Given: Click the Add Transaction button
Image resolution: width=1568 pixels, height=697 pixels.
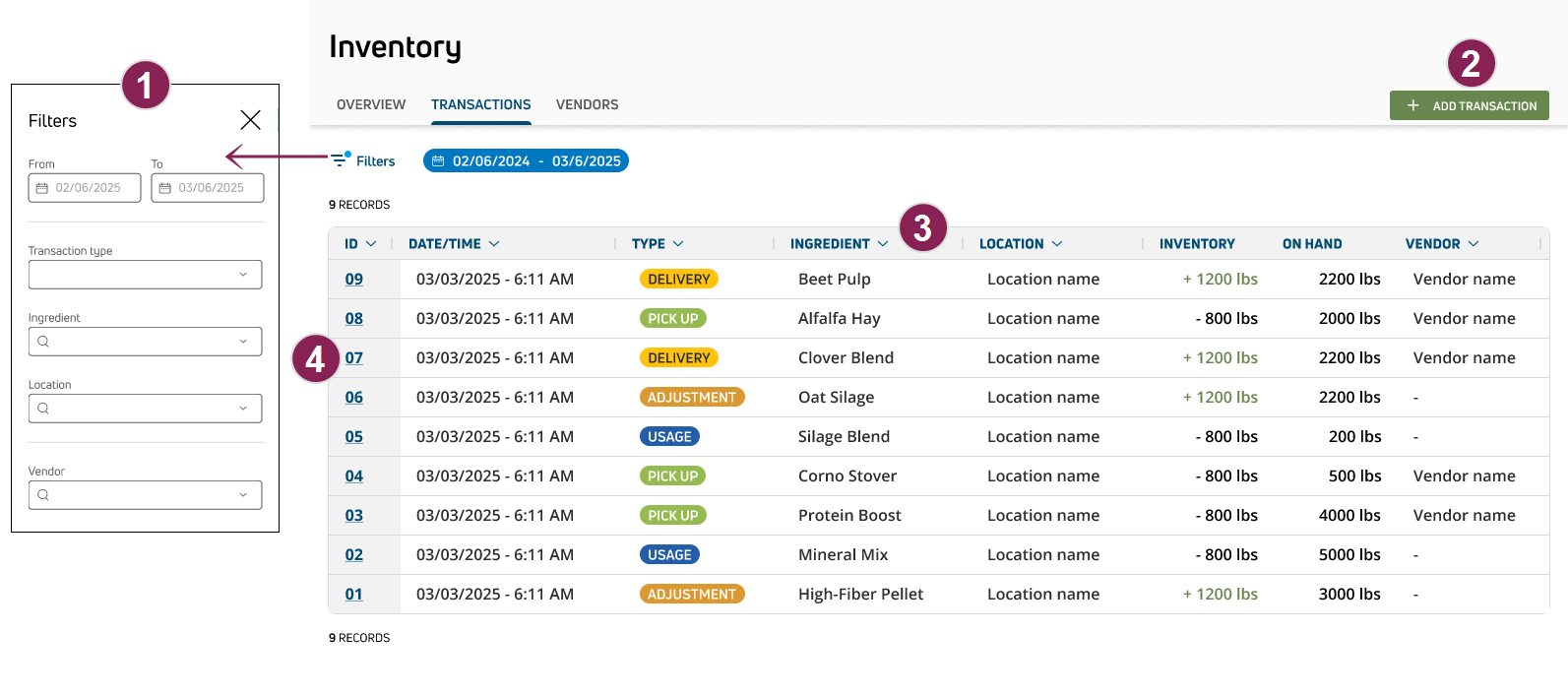Looking at the screenshot, I should (1470, 105).
